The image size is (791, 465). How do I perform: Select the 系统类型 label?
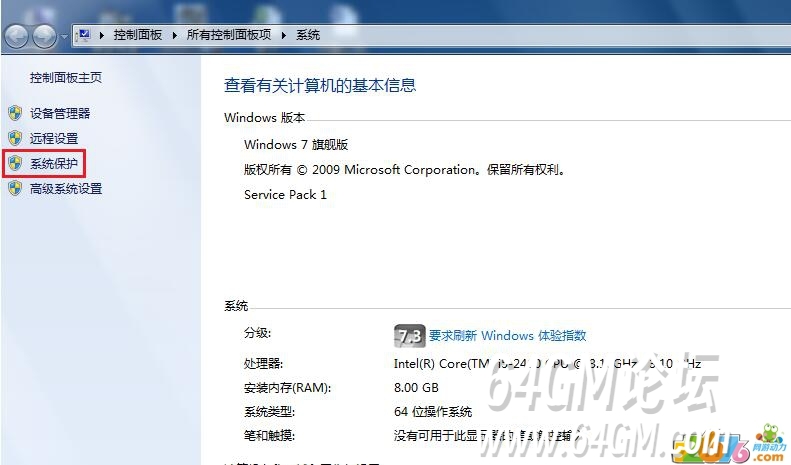click(x=269, y=412)
